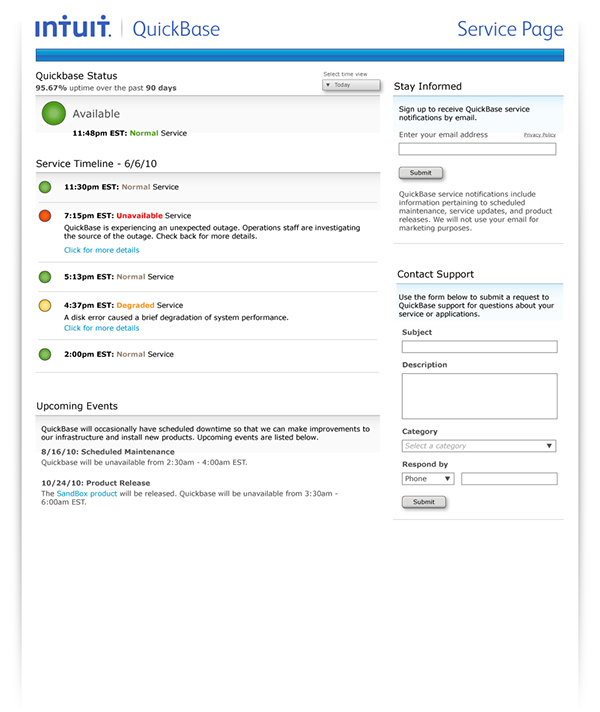
Task: Click the 5:13pm EST: Normal Service entry
Action: click(119, 277)
